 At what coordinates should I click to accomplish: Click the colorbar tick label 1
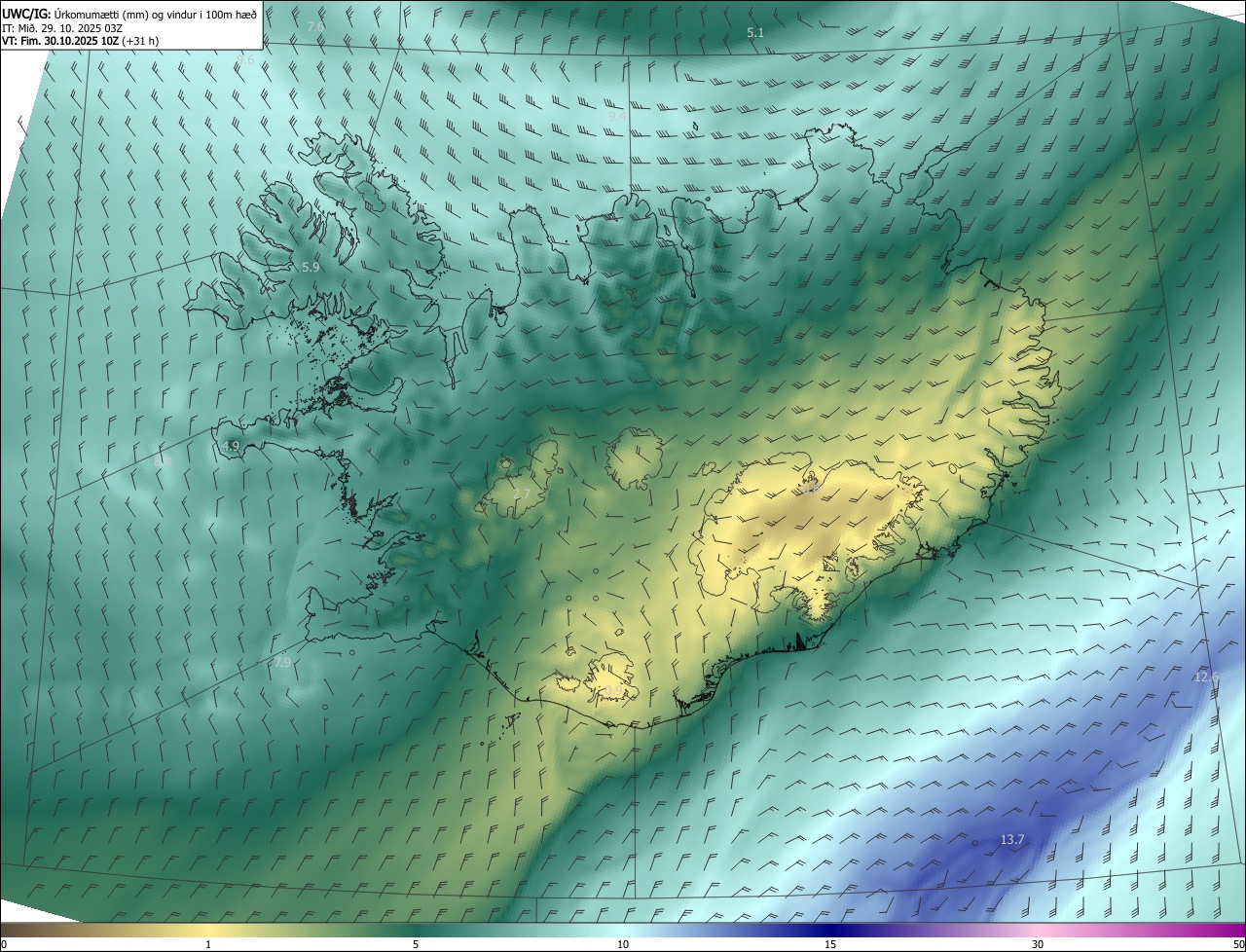(x=208, y=945)
